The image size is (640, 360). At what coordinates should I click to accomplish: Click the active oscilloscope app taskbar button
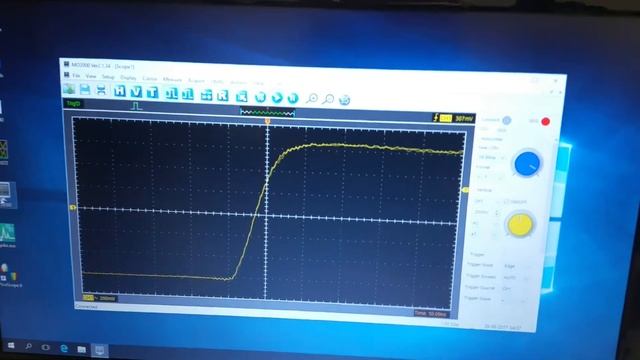click(x=100, y=350)
